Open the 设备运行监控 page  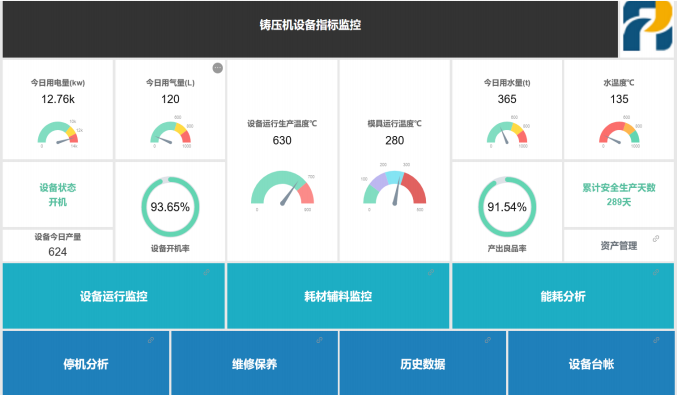coord(114,296)
